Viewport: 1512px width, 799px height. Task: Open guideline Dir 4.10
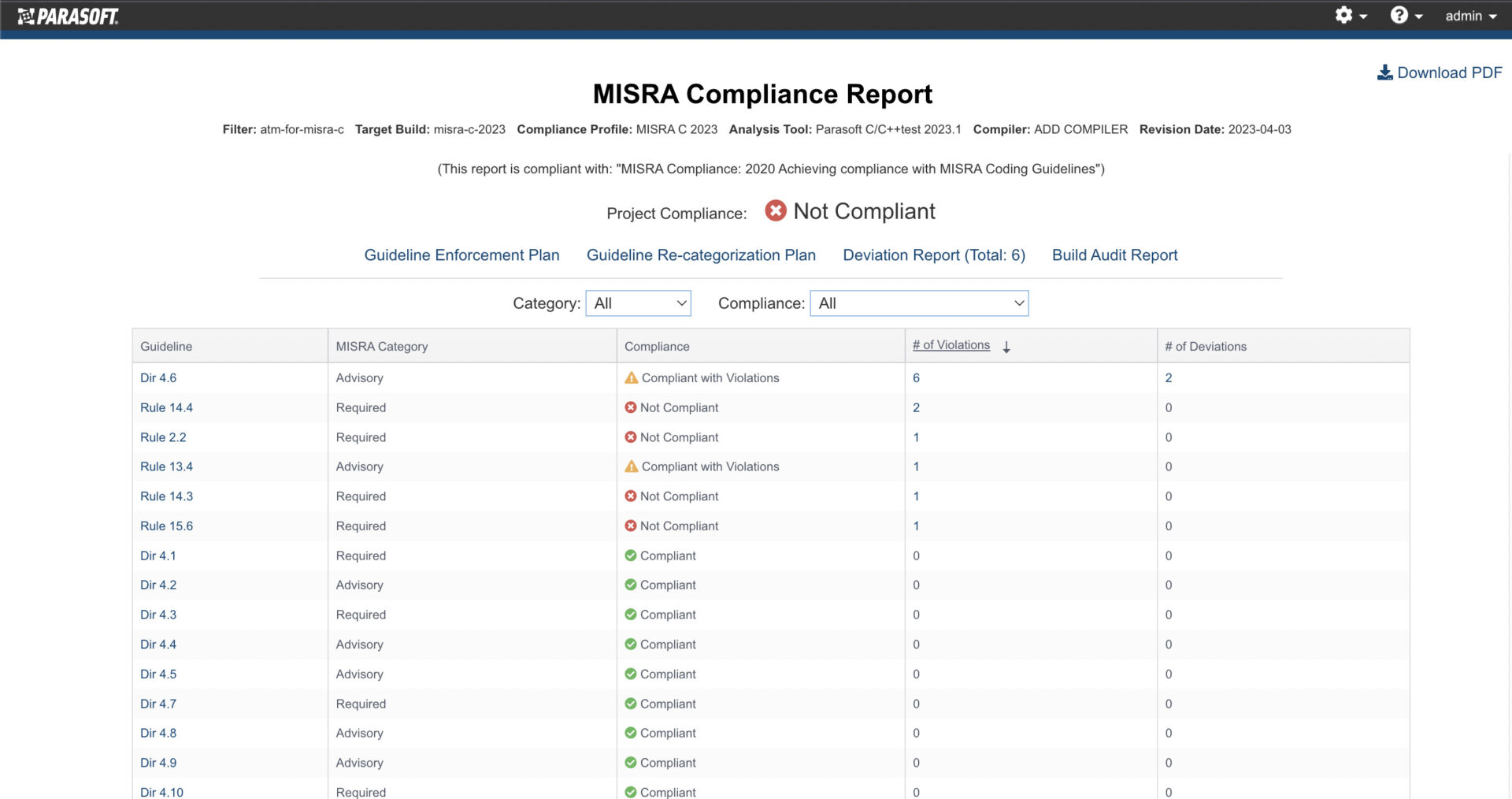[161, 792]
